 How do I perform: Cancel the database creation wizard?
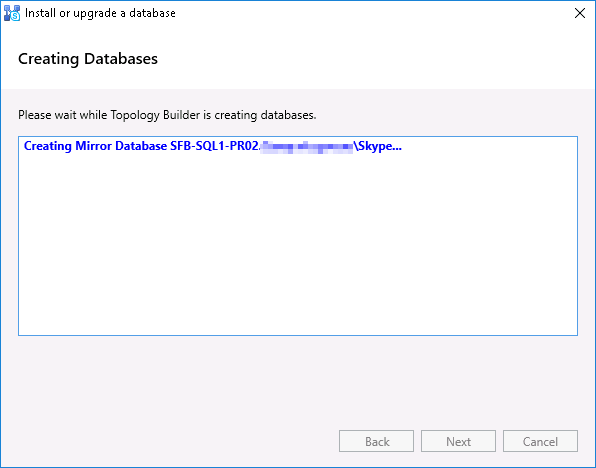[x=541, y=441]
